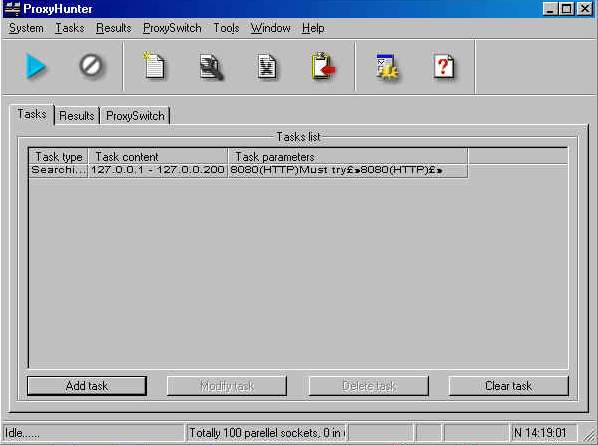Switch to the ProxySwitch tab
The width and height of the screenshot is (598, 445).
(x=135, y=116)
